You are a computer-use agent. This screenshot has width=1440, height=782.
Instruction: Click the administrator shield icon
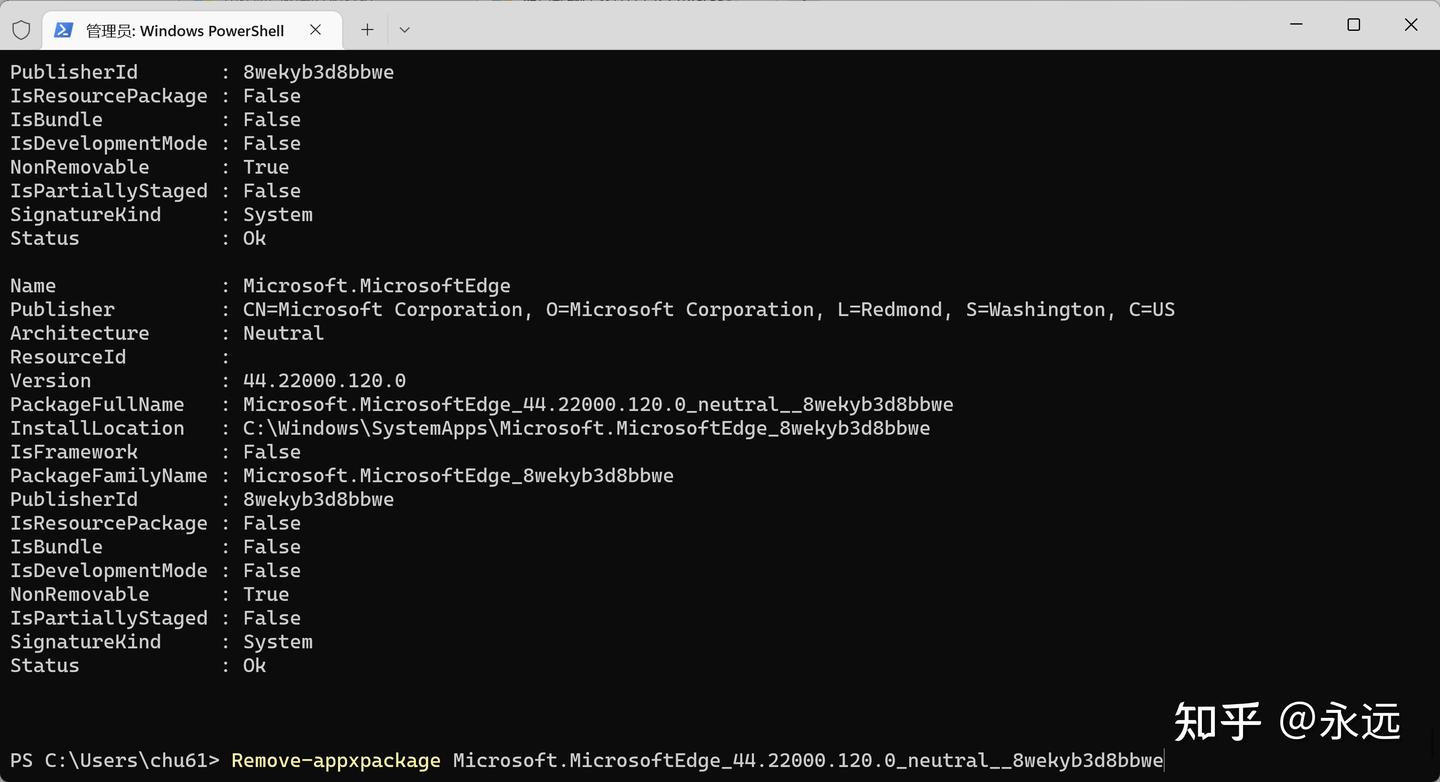(x=20, y=30)
